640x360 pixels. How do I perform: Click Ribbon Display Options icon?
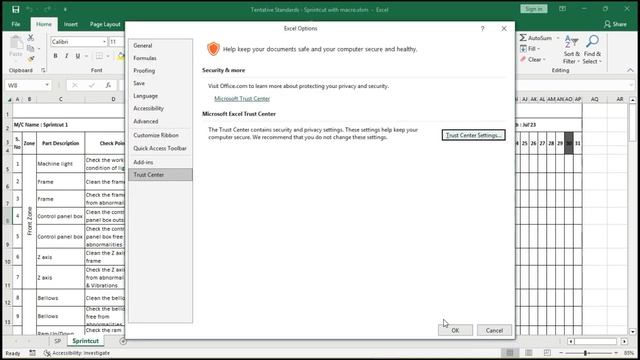pyautogui.click(x=562, y=9)
